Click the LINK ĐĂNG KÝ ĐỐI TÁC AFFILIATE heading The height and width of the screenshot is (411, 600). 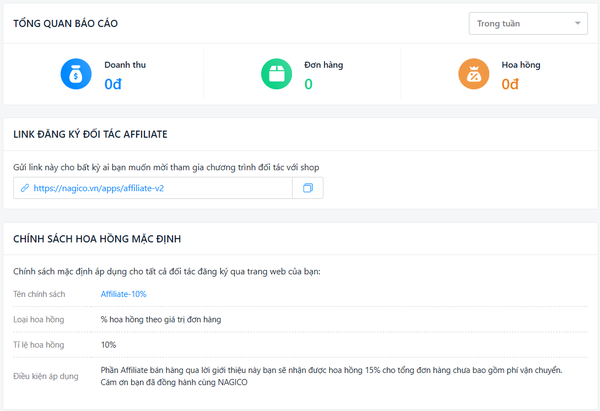(89, 133)
